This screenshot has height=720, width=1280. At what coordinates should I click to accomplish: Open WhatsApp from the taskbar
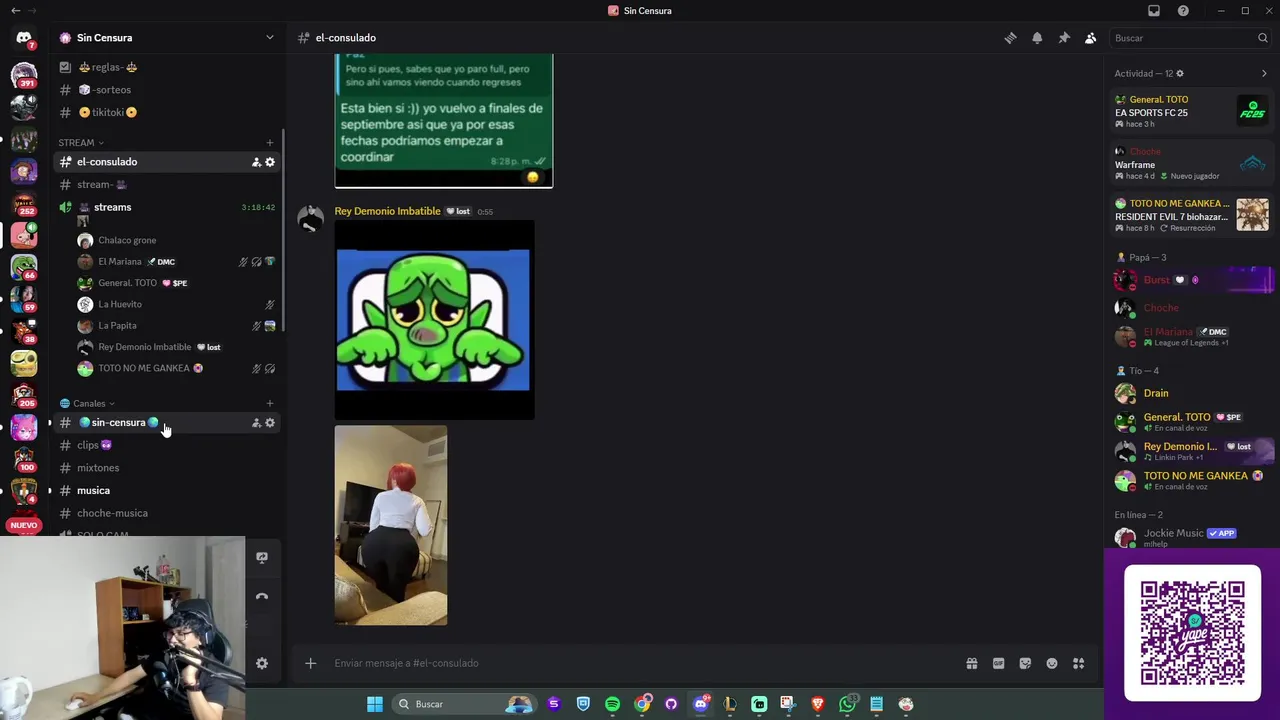[x=847, y=704]
